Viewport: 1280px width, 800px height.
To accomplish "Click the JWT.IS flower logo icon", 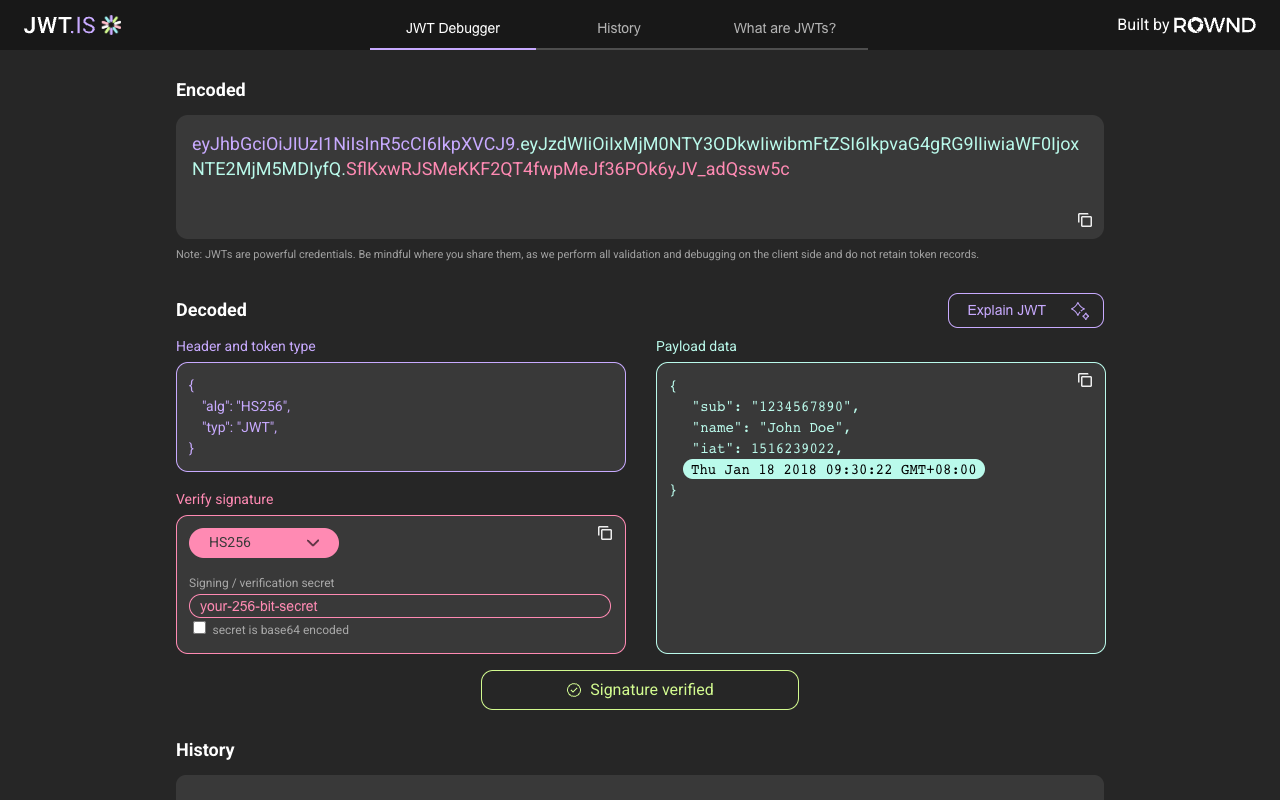I will coord(111,25).
